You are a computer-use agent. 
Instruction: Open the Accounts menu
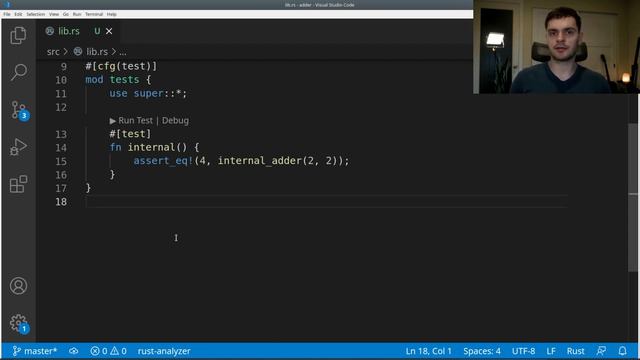coord(18,286)
